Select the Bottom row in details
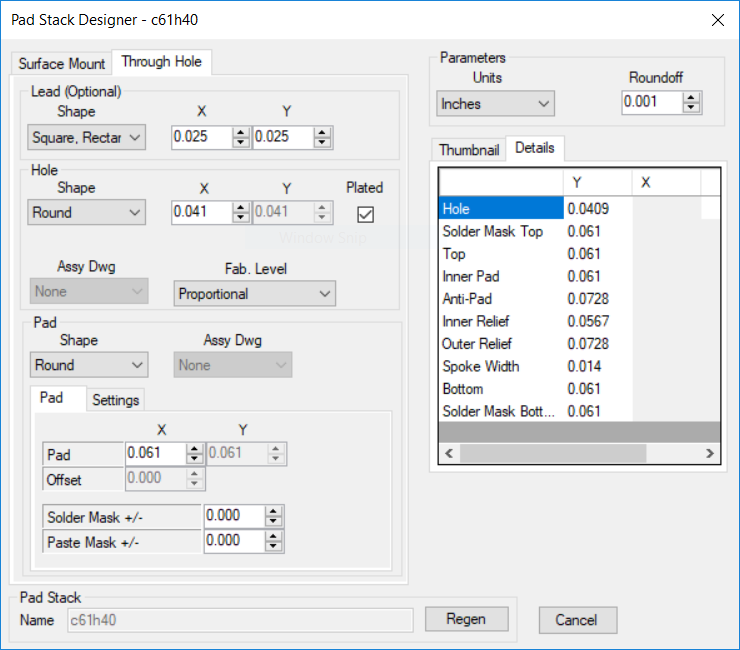Screen dimensions: 740x650 tap(501, 389)
